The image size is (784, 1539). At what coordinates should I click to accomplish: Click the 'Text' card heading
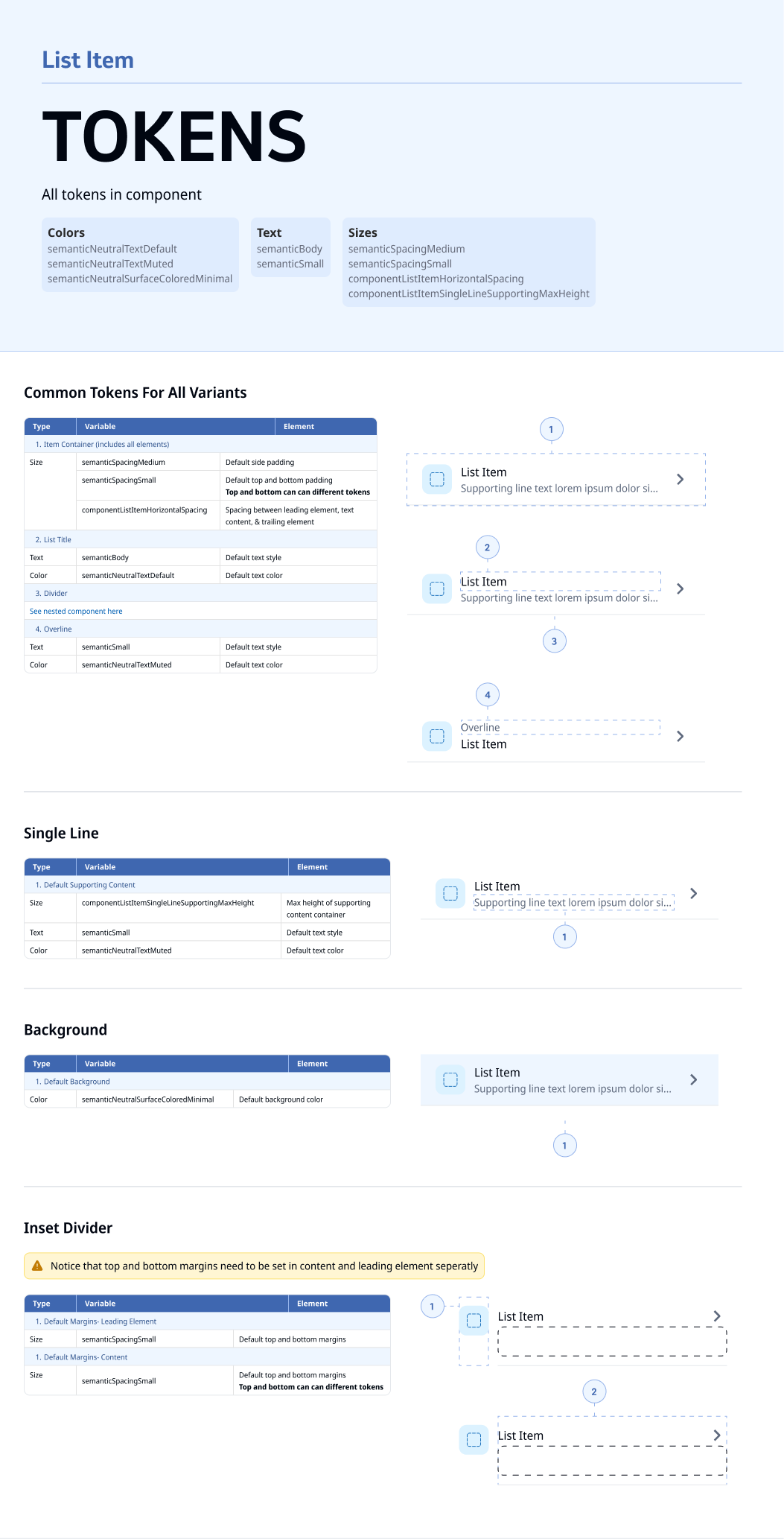tap(269, 232)
